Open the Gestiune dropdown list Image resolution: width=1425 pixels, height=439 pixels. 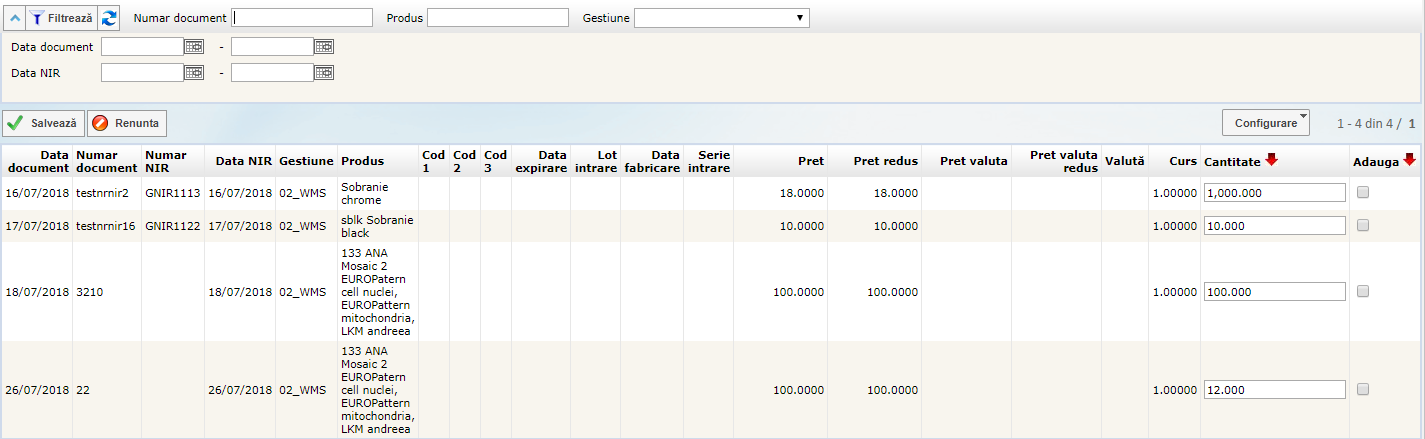pyautogui.click(x=721, y=18)
